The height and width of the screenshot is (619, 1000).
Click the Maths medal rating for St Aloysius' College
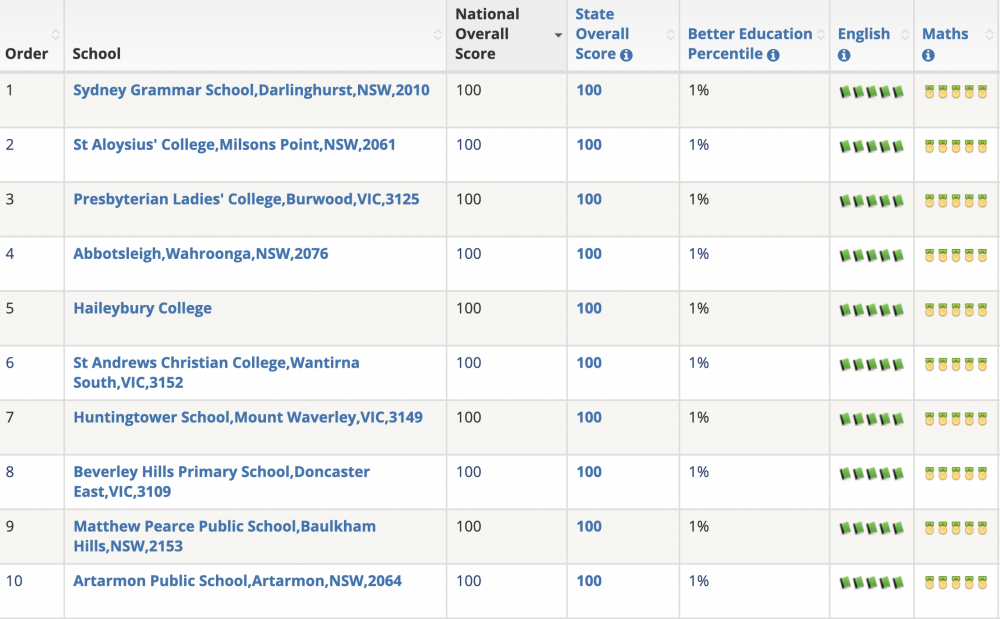pyautogui.click(x=955, y=147)
